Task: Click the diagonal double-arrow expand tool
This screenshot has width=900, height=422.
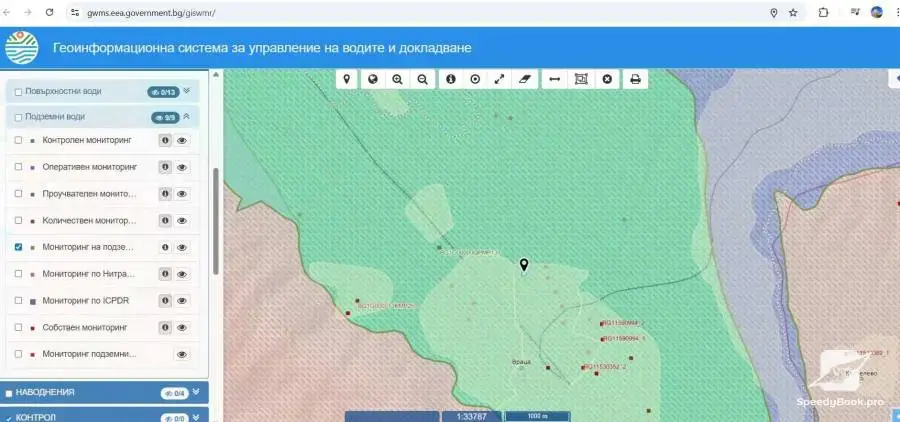Action: (x=500, y=79)
